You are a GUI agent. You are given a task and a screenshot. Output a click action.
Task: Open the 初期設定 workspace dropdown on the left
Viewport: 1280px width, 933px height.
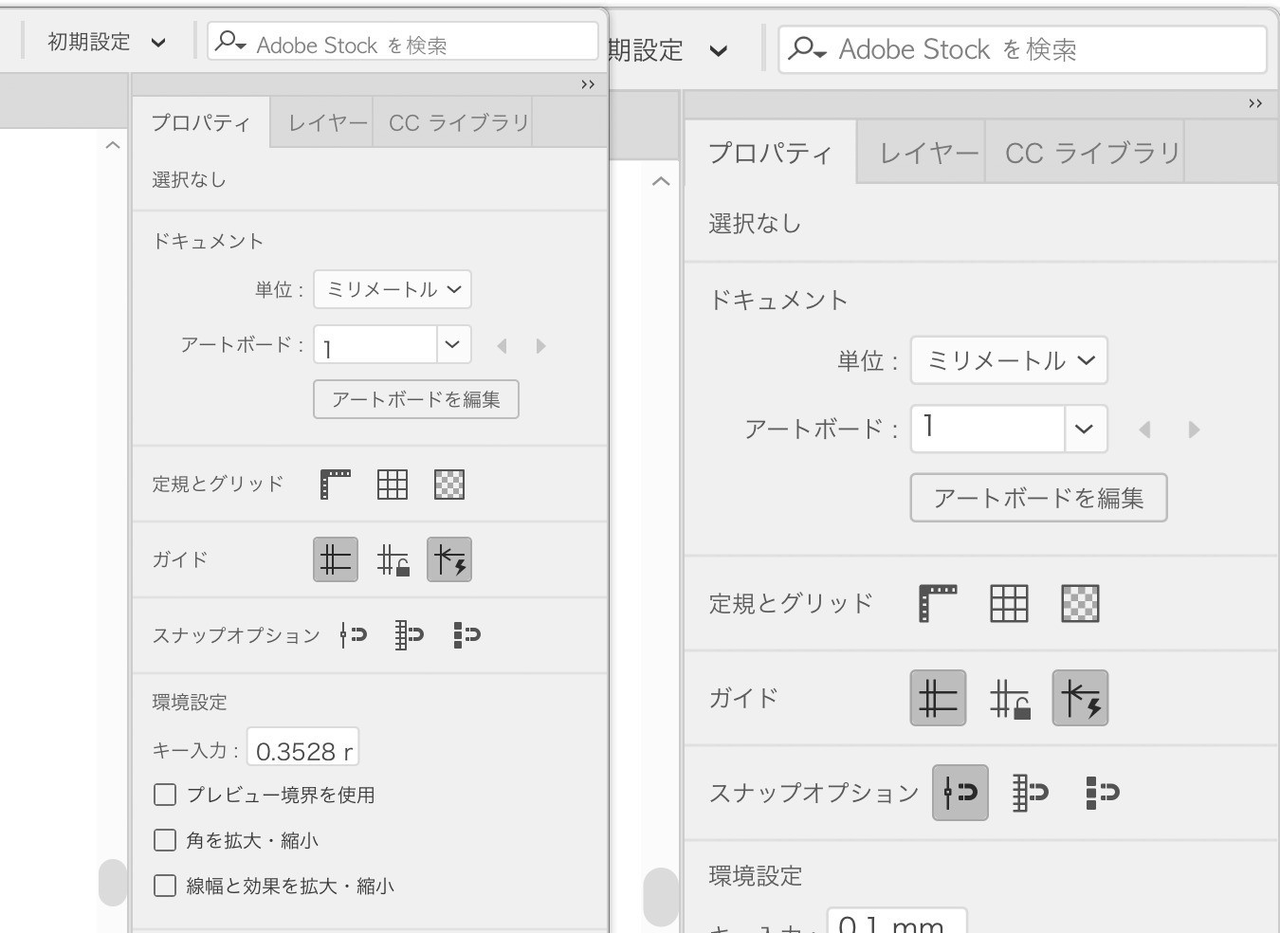[x=107, y=43]
